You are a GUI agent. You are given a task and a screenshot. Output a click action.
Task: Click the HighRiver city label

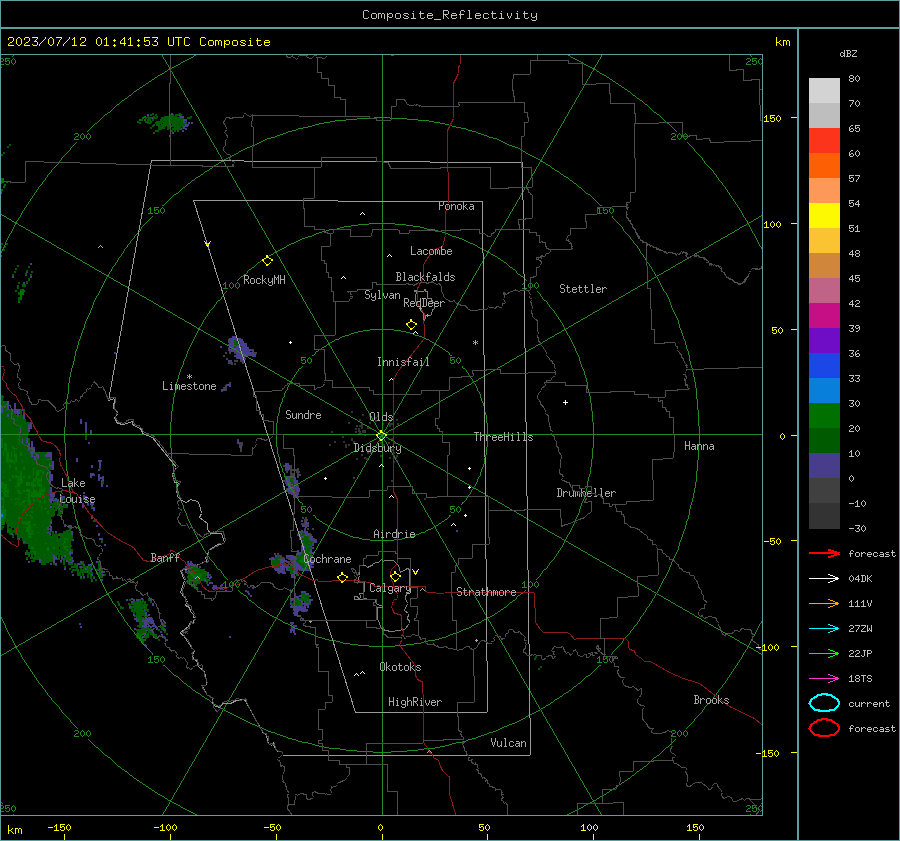click(x=415, y=702)
